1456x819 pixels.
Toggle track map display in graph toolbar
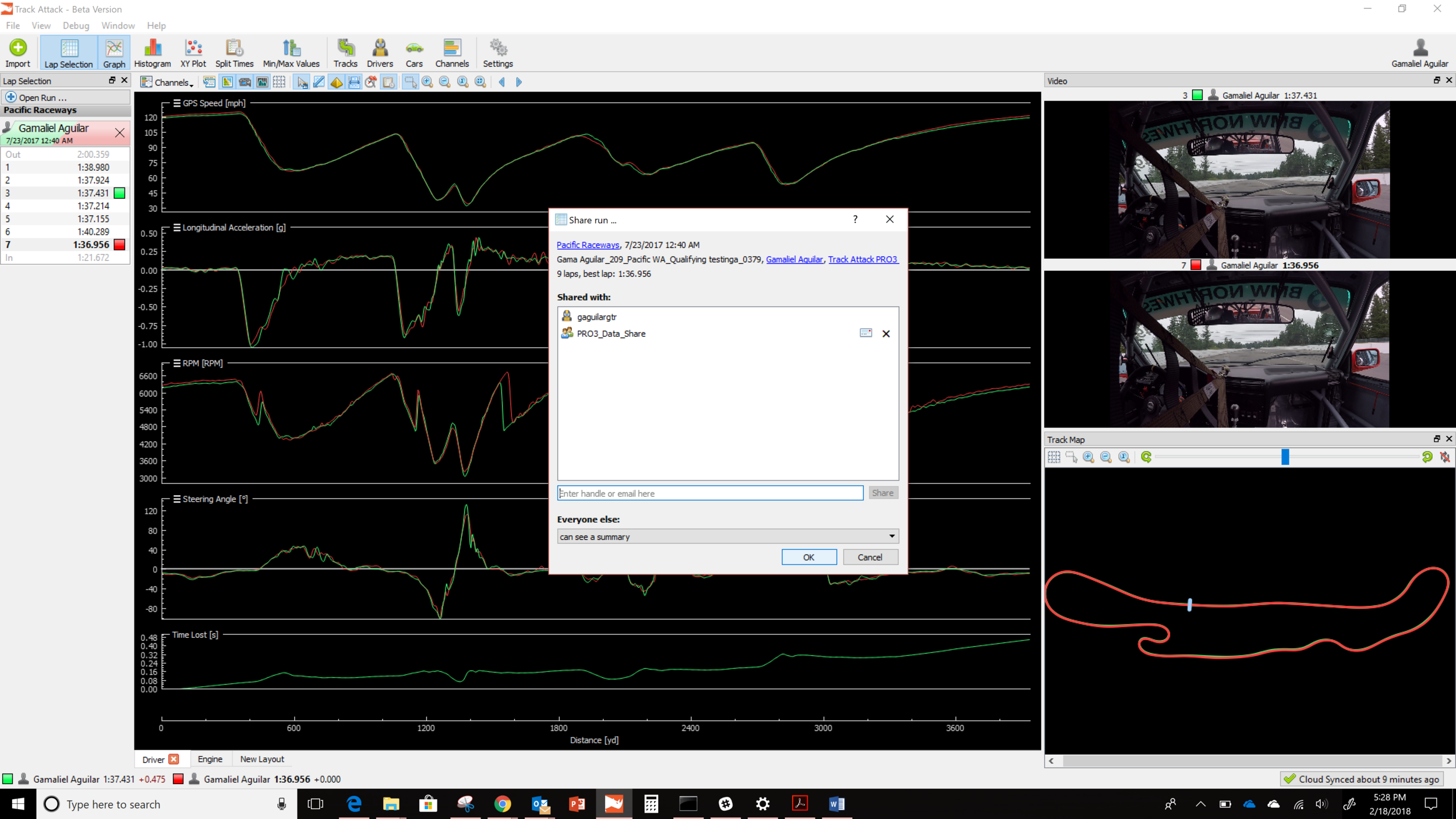click(227, 82)
